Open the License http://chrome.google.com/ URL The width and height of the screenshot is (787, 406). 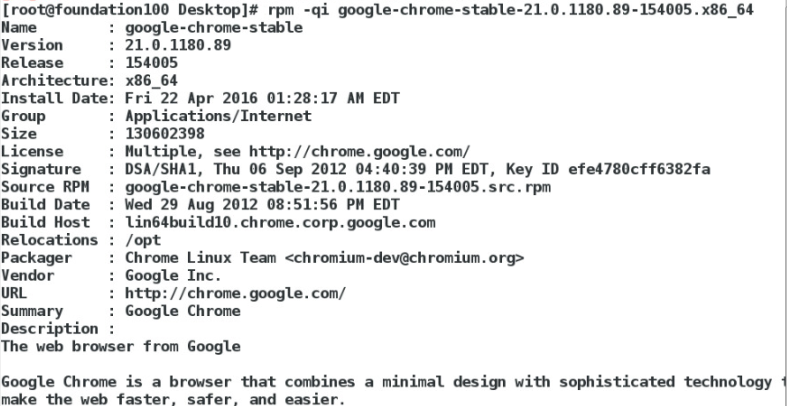tap(359, 152)
